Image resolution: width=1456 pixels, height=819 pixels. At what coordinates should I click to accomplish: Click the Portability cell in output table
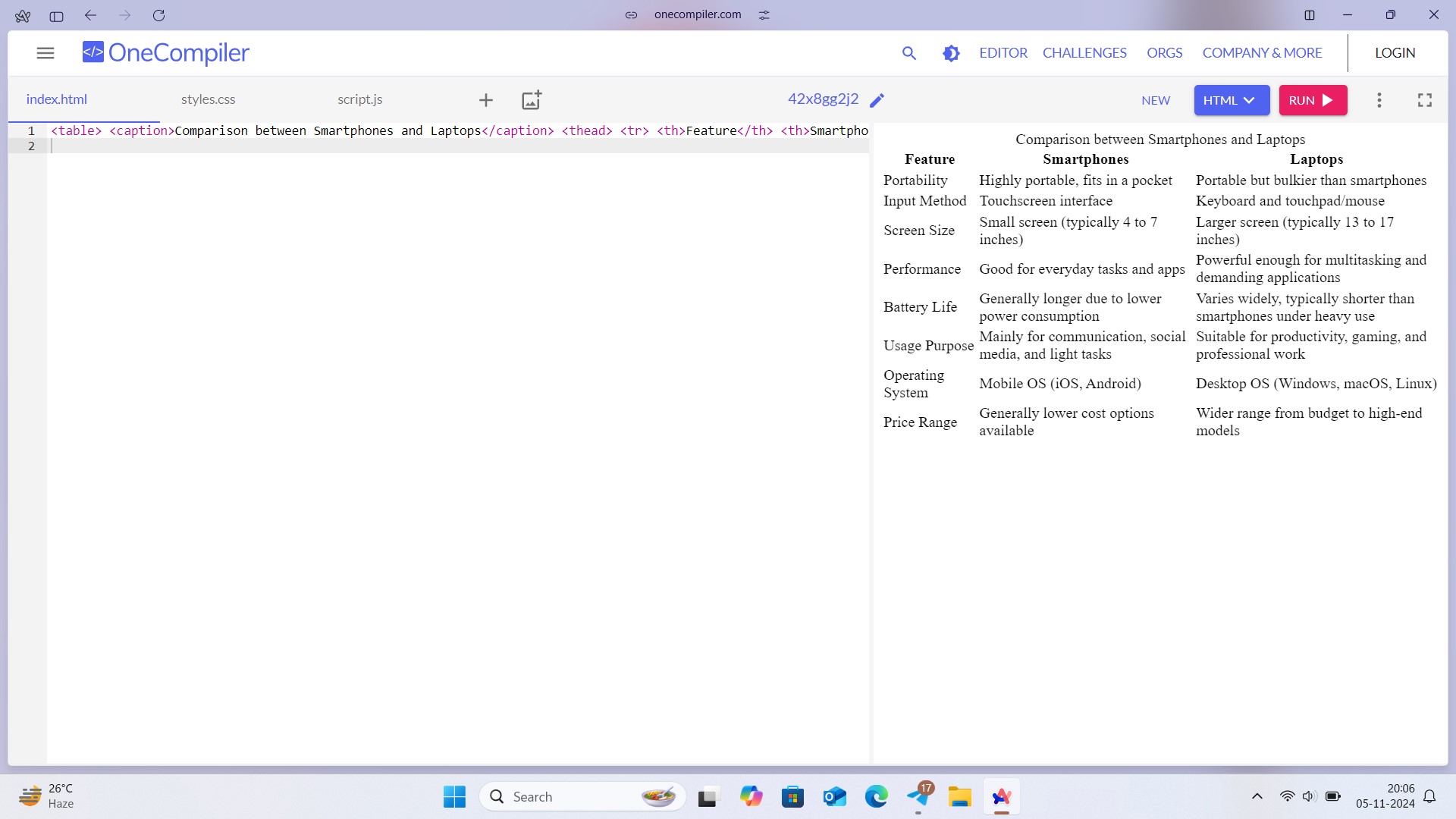pyautogui.click(x=915, y=180)
